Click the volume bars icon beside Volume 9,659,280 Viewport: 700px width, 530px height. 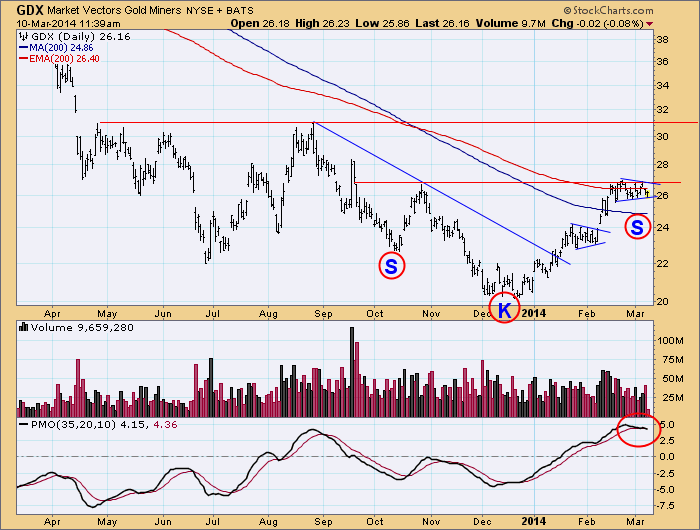point(23,327)
